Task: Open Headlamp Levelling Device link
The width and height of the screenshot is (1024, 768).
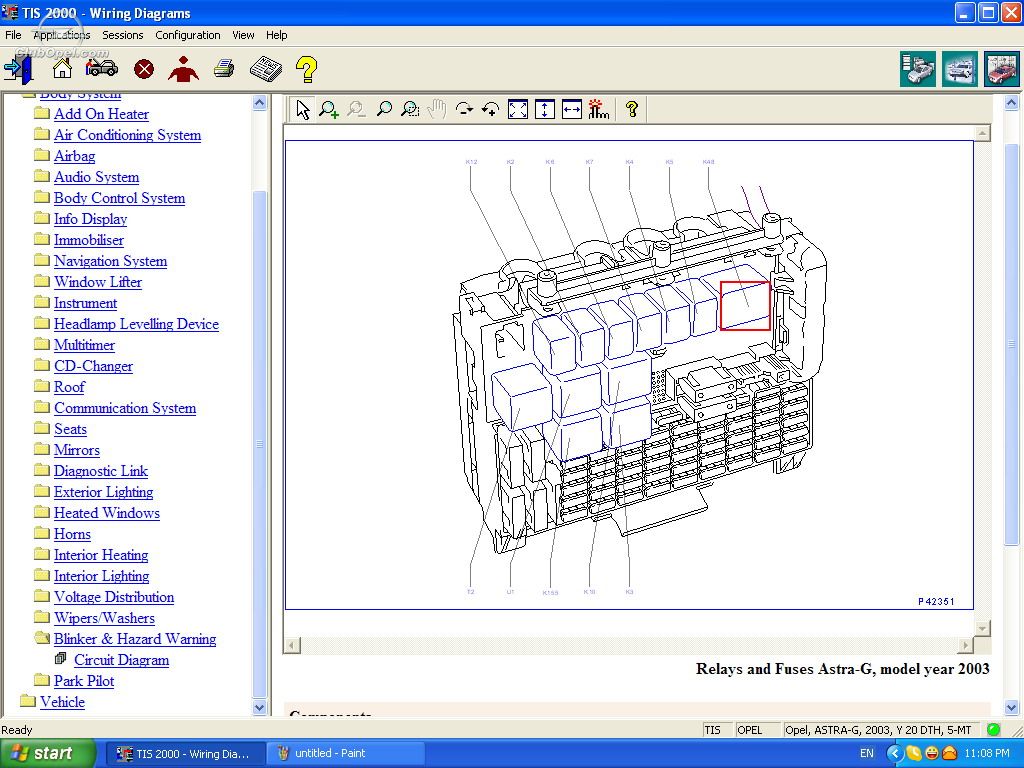Action: [x=136, y=324]
